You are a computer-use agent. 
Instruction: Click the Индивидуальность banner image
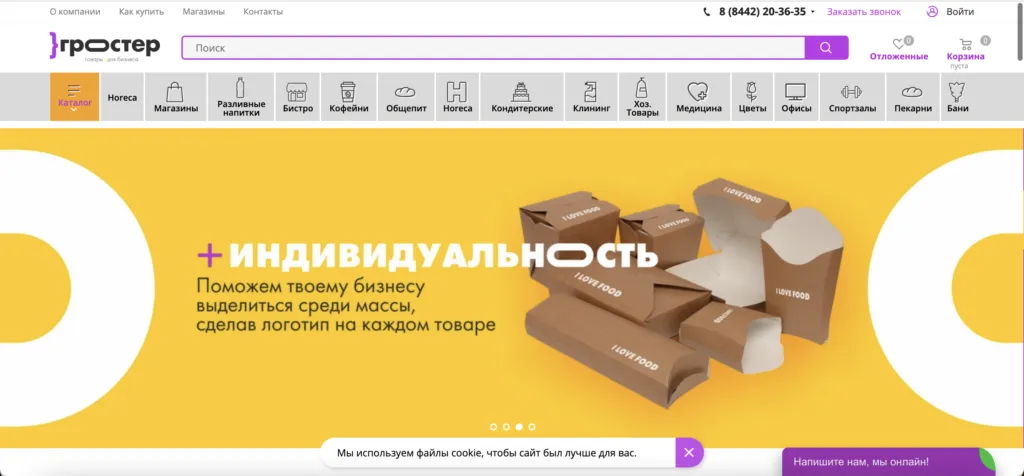click(x=512, y=288)
